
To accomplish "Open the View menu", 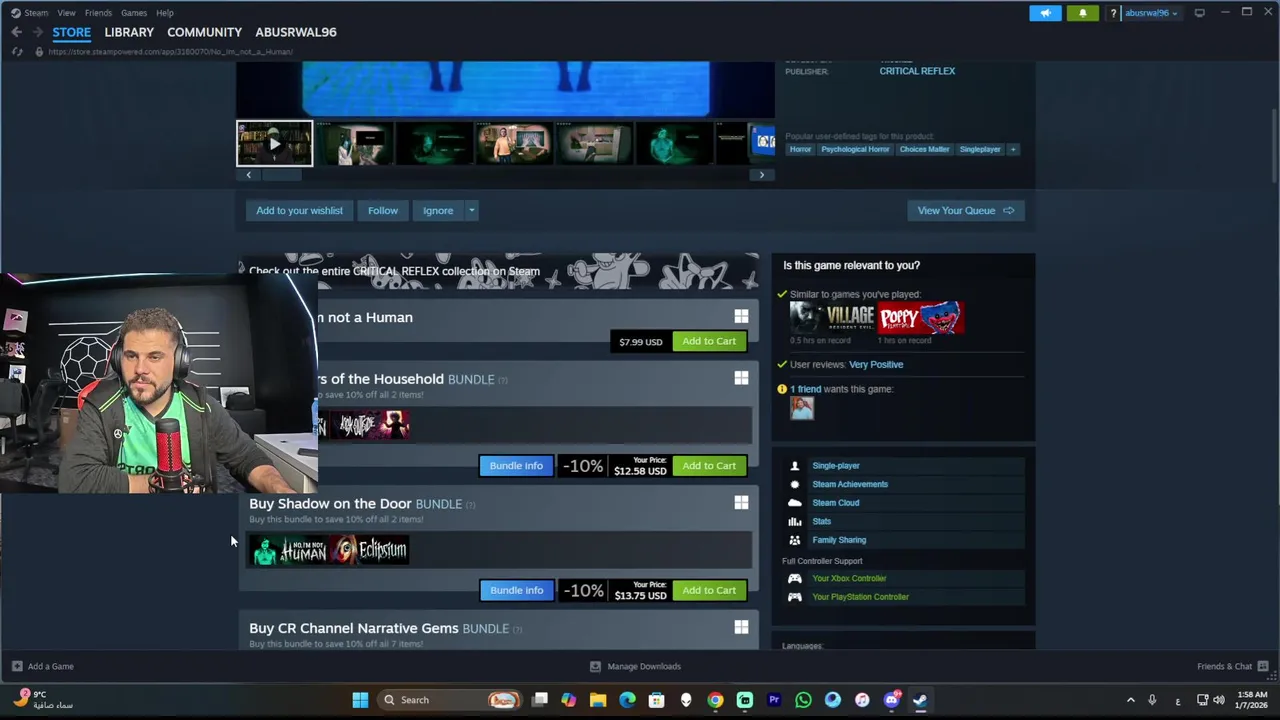I will 66,13.
